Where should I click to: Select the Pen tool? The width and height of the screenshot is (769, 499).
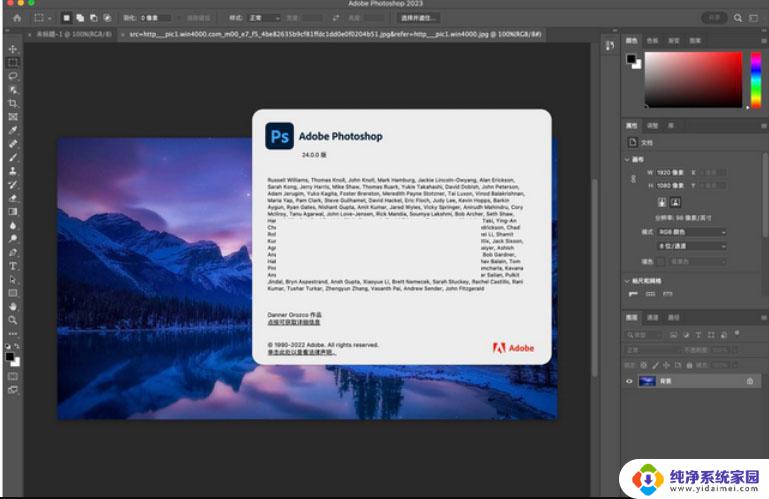point(13,252)
